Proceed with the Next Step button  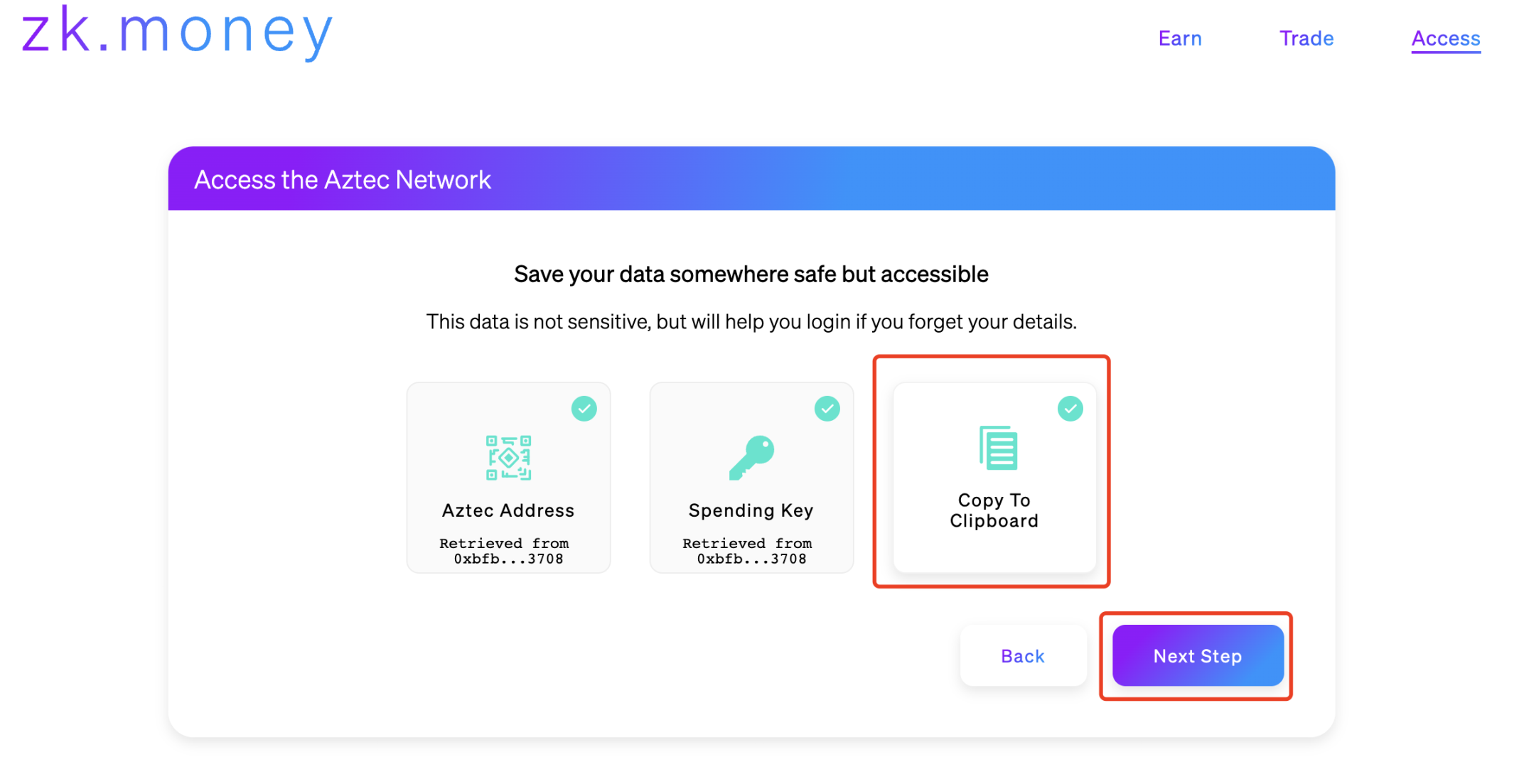point(1197,656)
